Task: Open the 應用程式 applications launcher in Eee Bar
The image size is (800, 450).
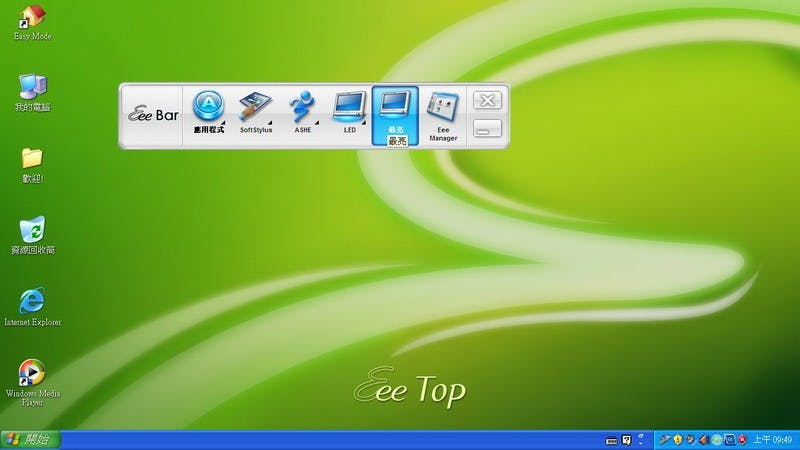Action: 208,112
